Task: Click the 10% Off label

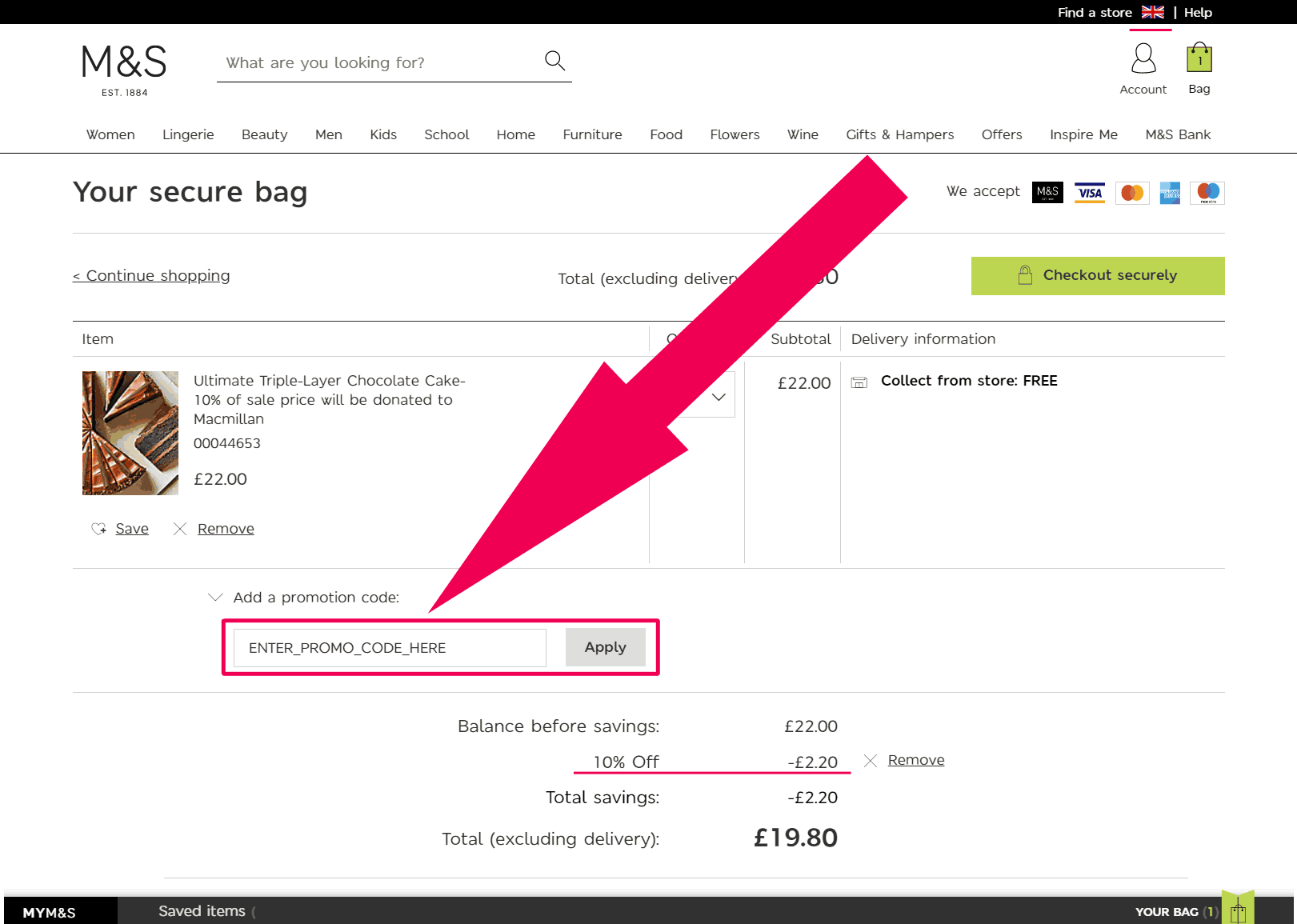Action: click(626, 762)
